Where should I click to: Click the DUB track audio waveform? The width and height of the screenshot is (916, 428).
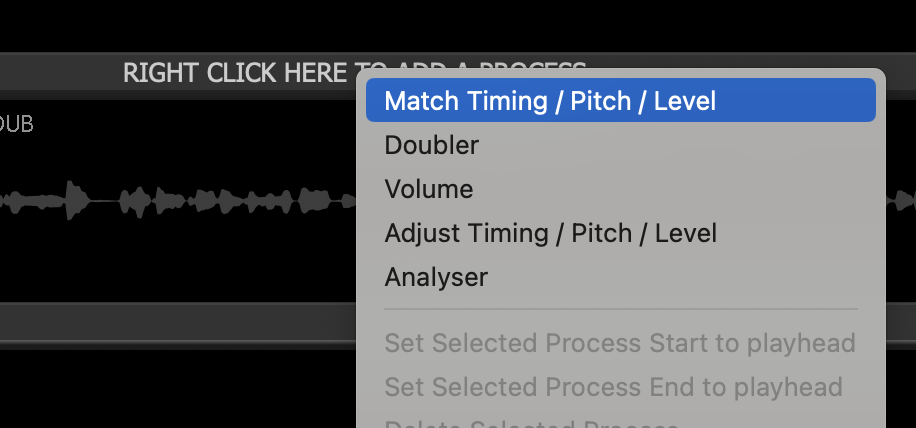coord(180,201)
